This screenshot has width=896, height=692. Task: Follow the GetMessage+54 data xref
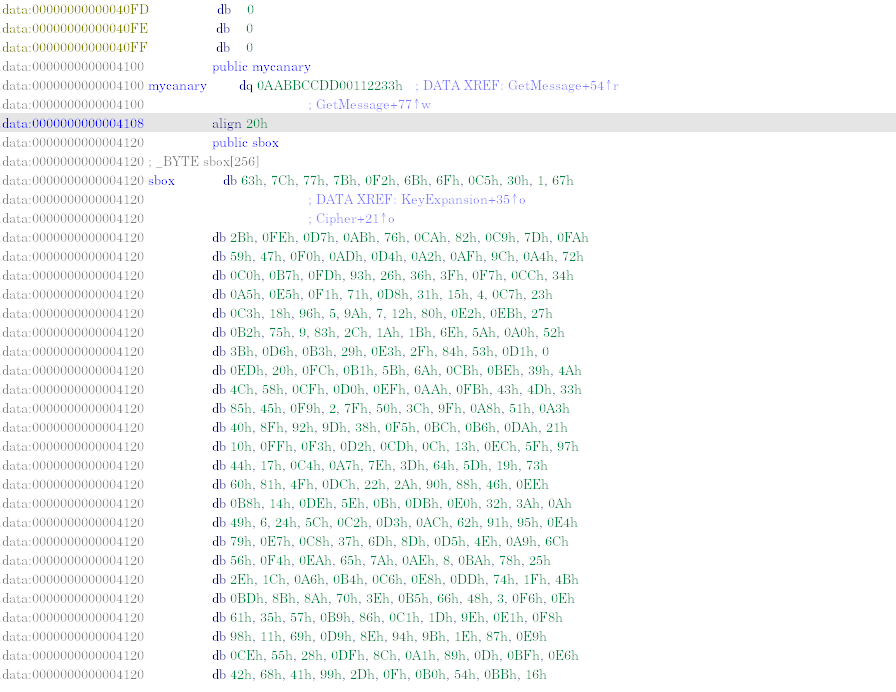[x=563, y=86]
